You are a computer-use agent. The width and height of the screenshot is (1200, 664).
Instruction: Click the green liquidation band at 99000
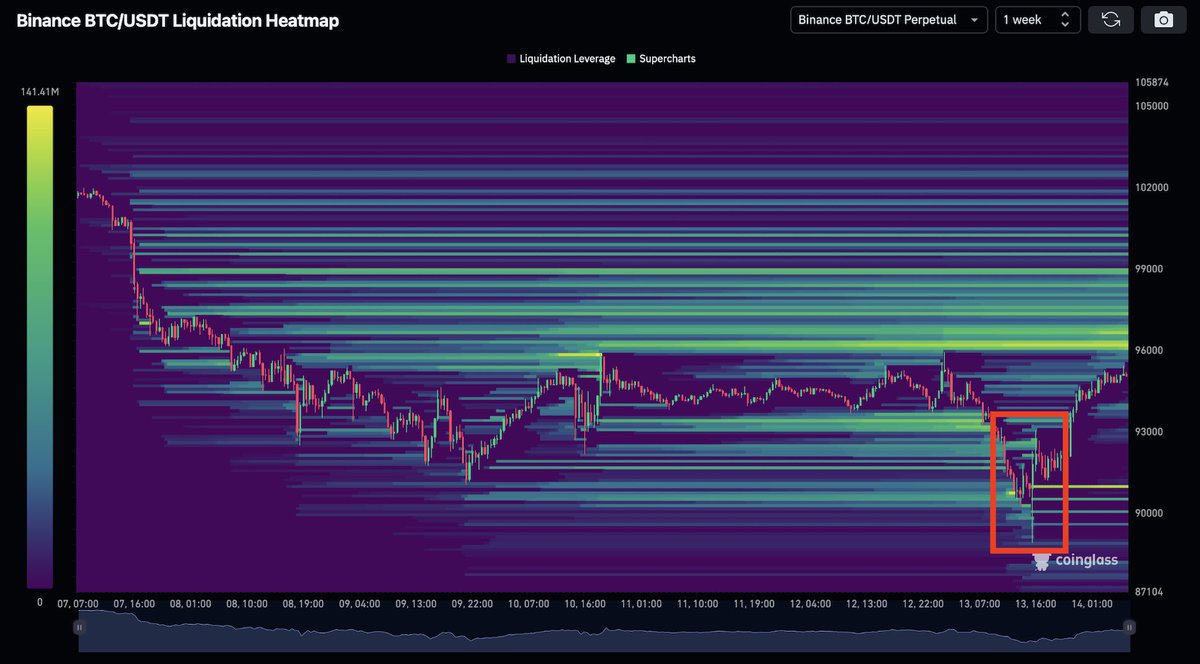tap(633, 271)
